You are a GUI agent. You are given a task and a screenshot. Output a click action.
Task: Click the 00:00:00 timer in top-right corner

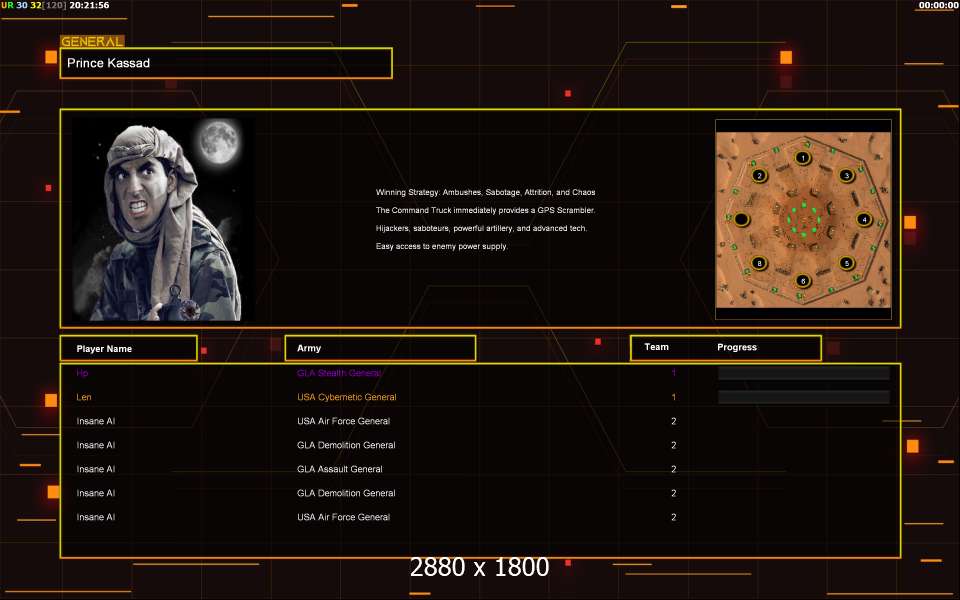click(938, 6)
